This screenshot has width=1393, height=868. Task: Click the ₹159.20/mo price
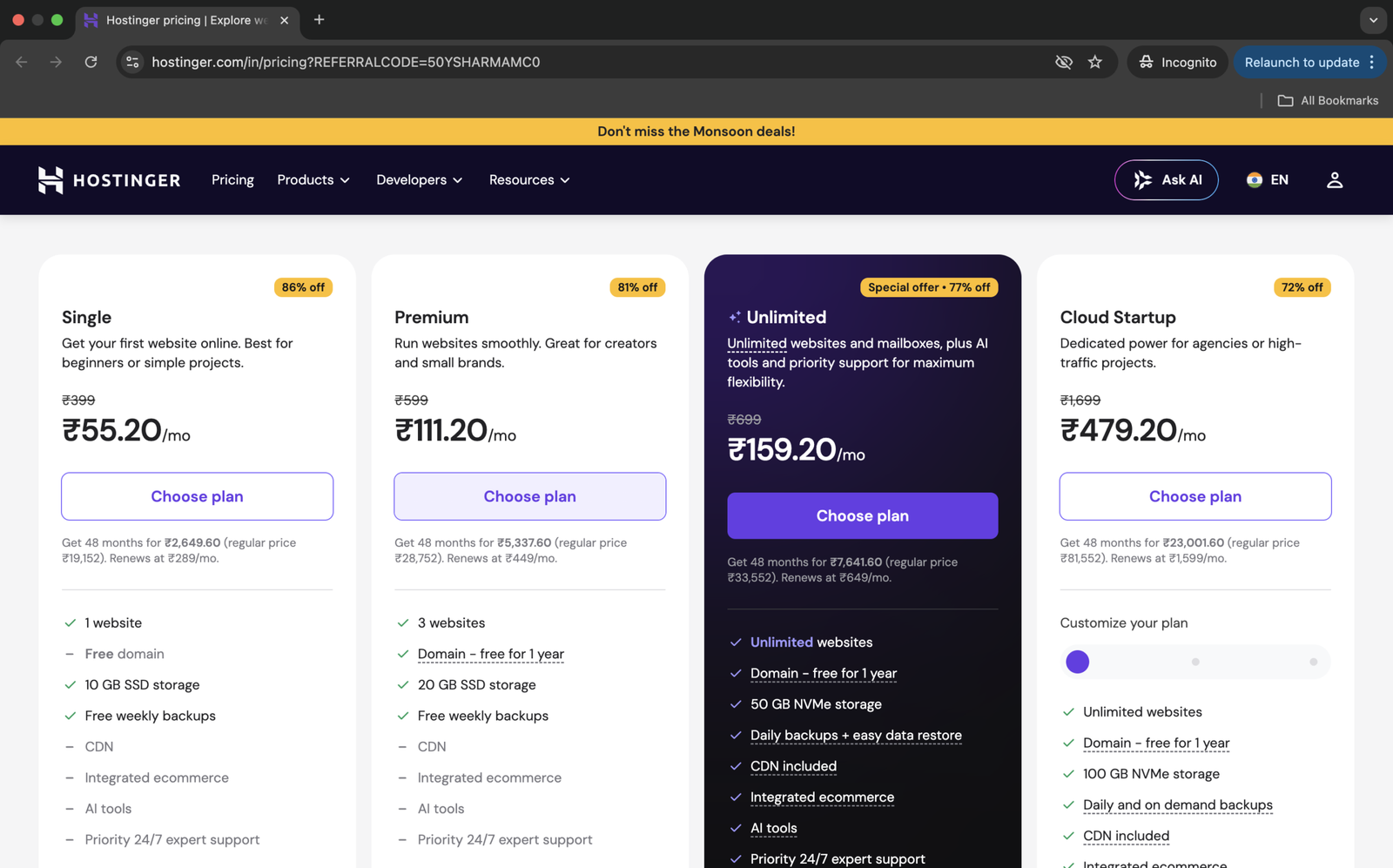coord(796,449)
